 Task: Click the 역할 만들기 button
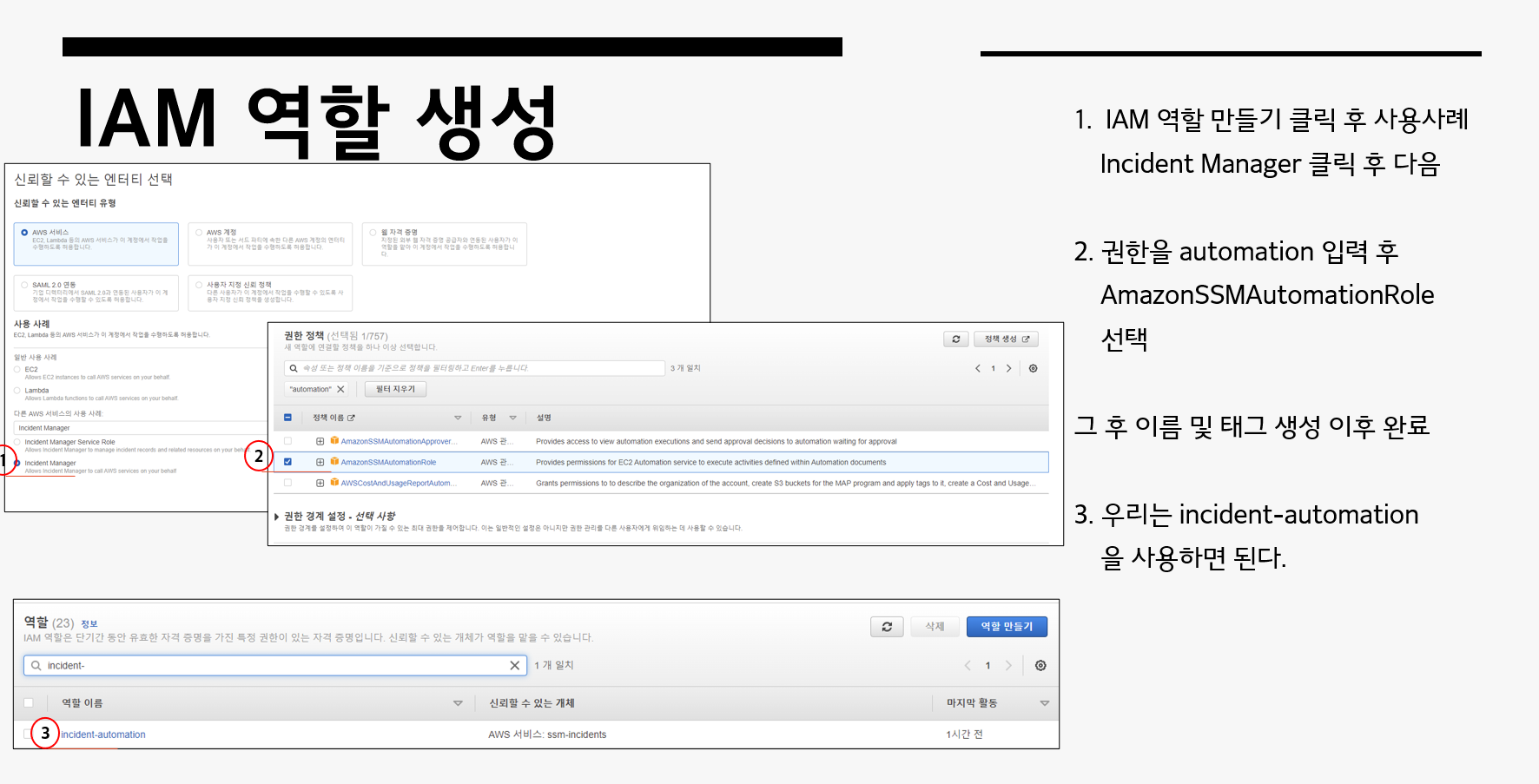(1007, 627)
